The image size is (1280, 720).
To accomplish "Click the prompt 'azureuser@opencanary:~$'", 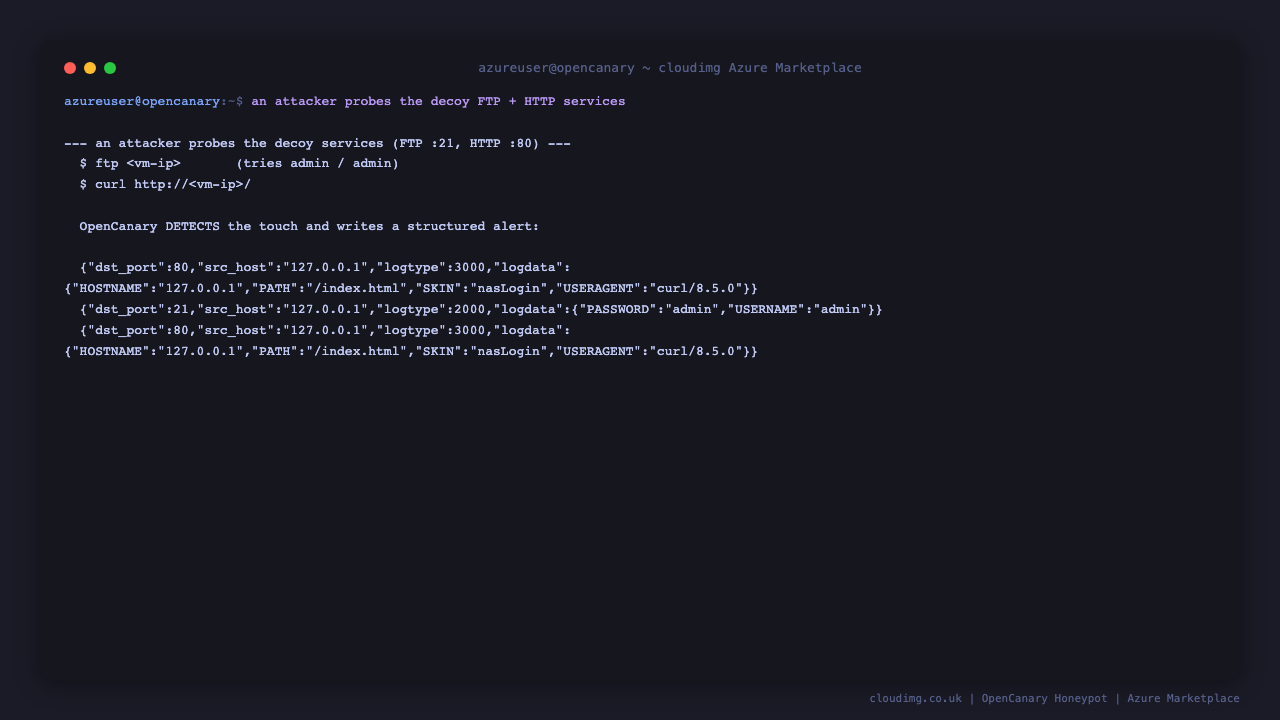I will click(154, 101).
